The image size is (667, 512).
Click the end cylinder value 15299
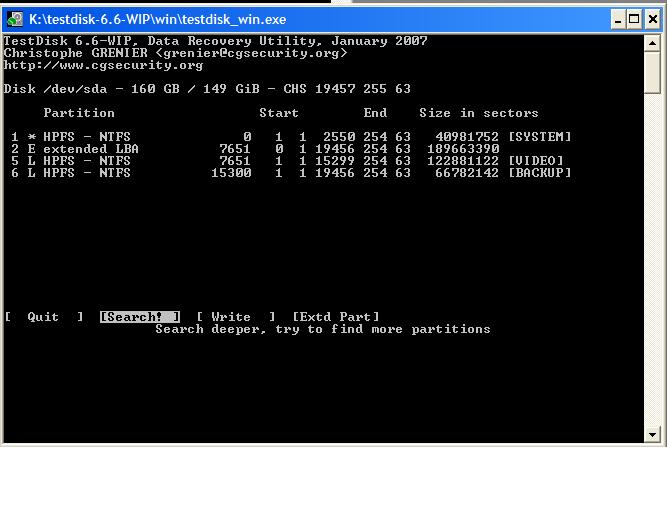click(x=335, y=161)
